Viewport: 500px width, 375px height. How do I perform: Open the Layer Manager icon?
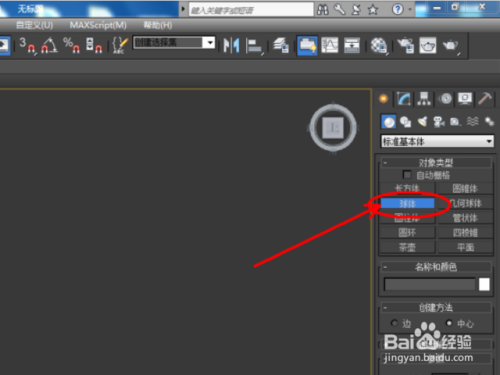[x=281, y=45]
